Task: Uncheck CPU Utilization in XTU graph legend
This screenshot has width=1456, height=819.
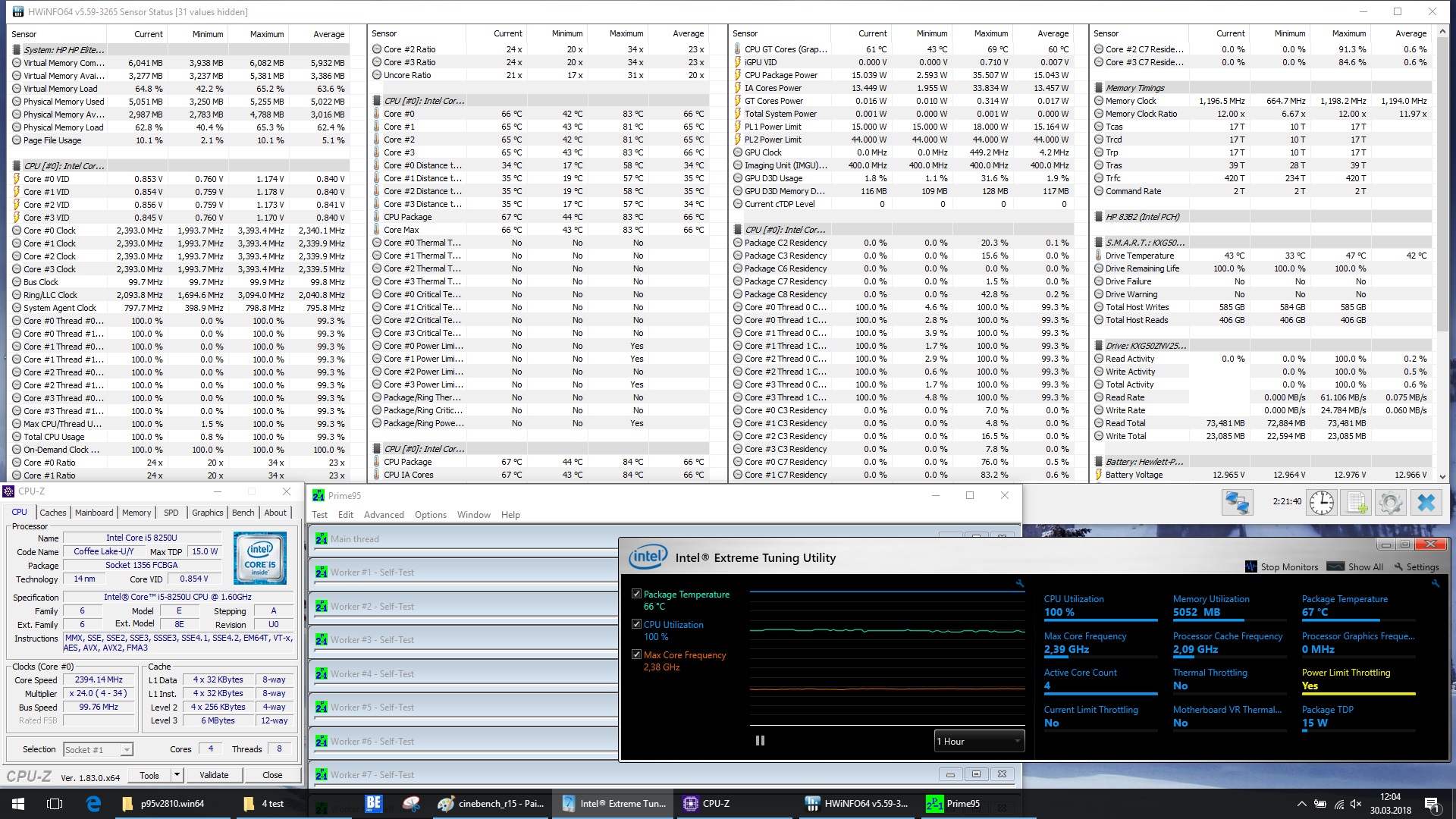Action: (637, 624)
